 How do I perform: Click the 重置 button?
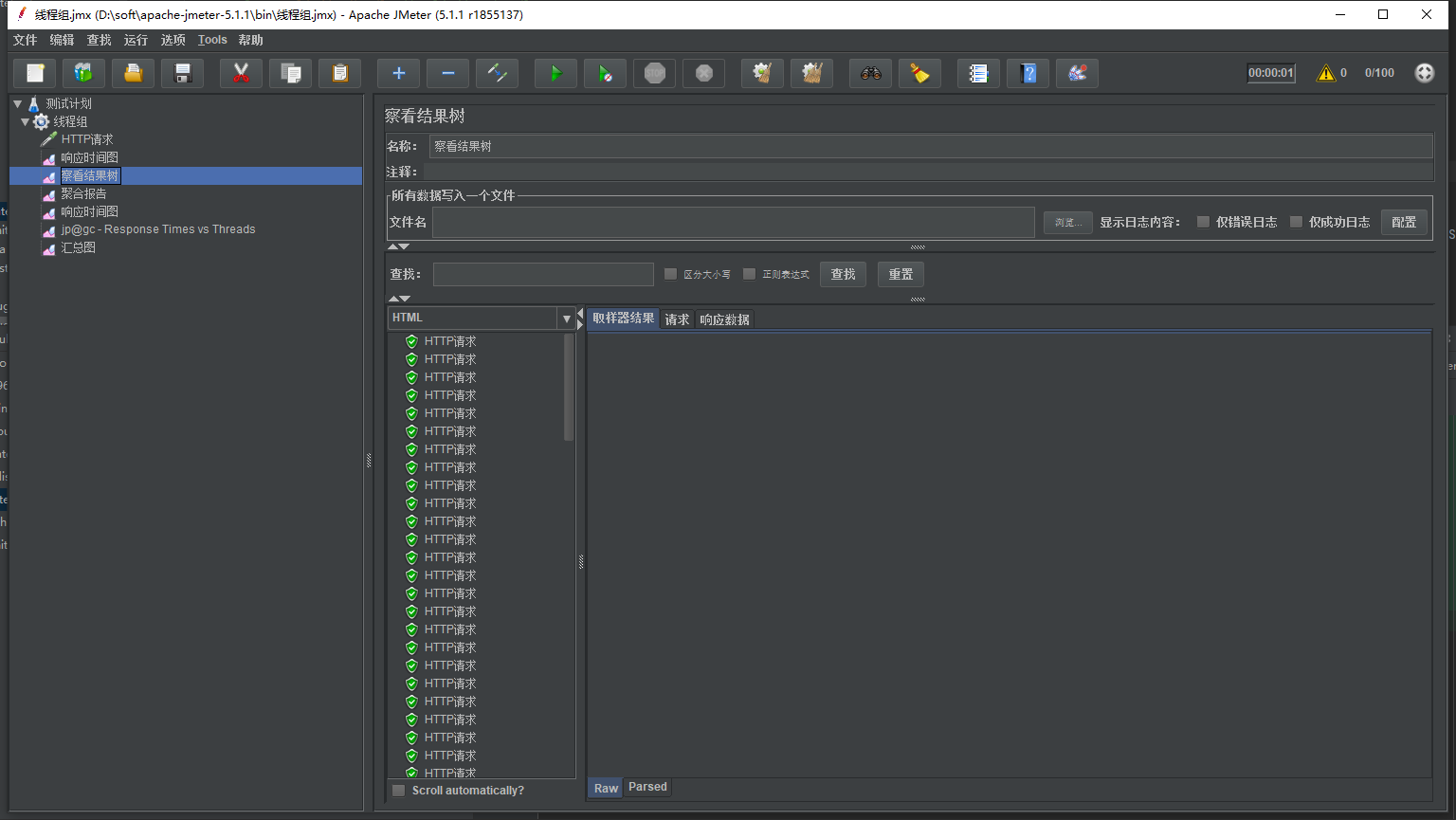point(901,274)
